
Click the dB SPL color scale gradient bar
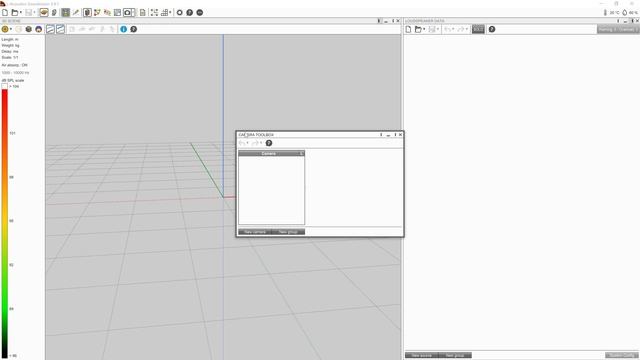[x=4, y=224]
